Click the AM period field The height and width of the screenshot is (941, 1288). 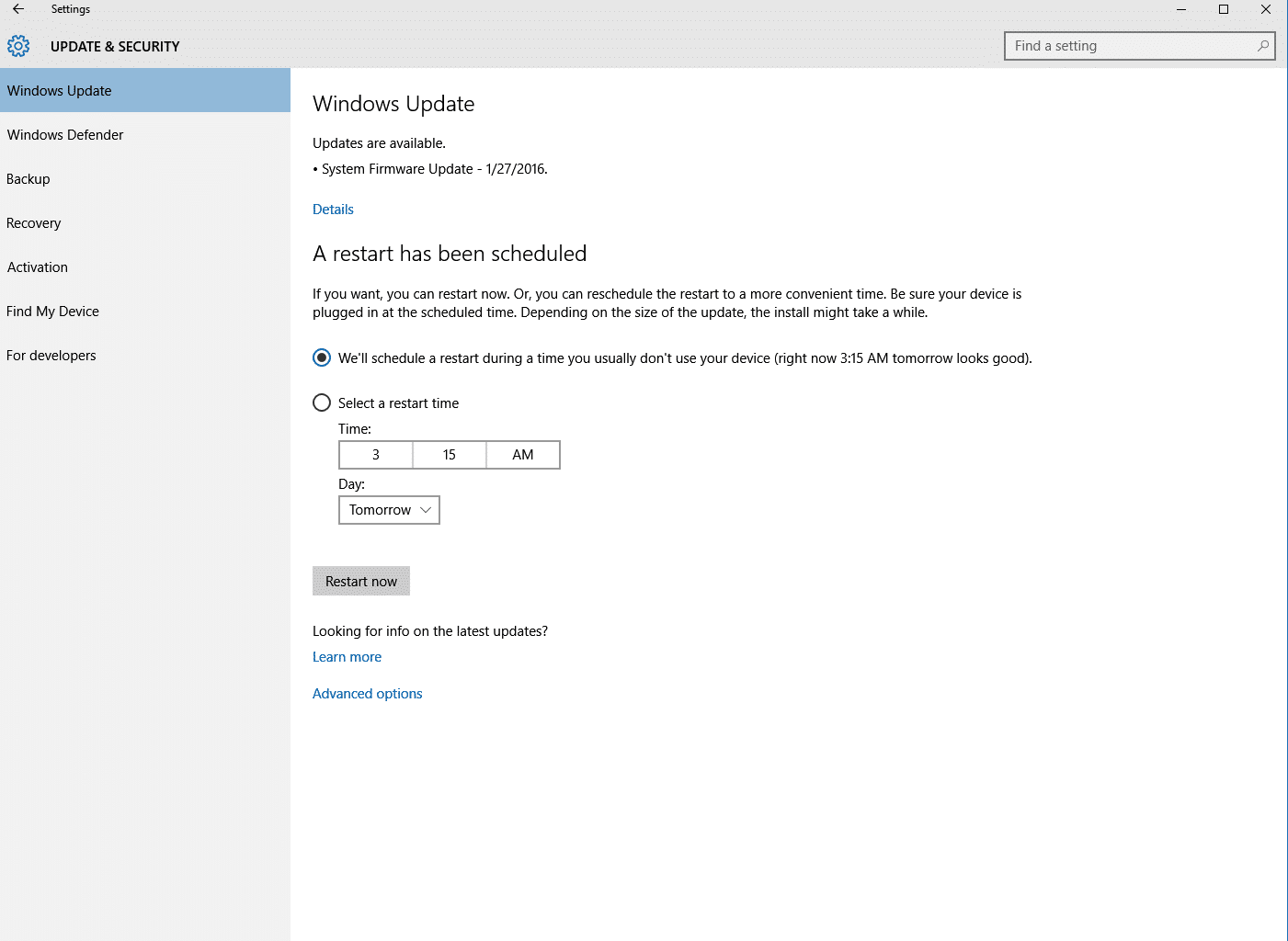click(523, 455)
